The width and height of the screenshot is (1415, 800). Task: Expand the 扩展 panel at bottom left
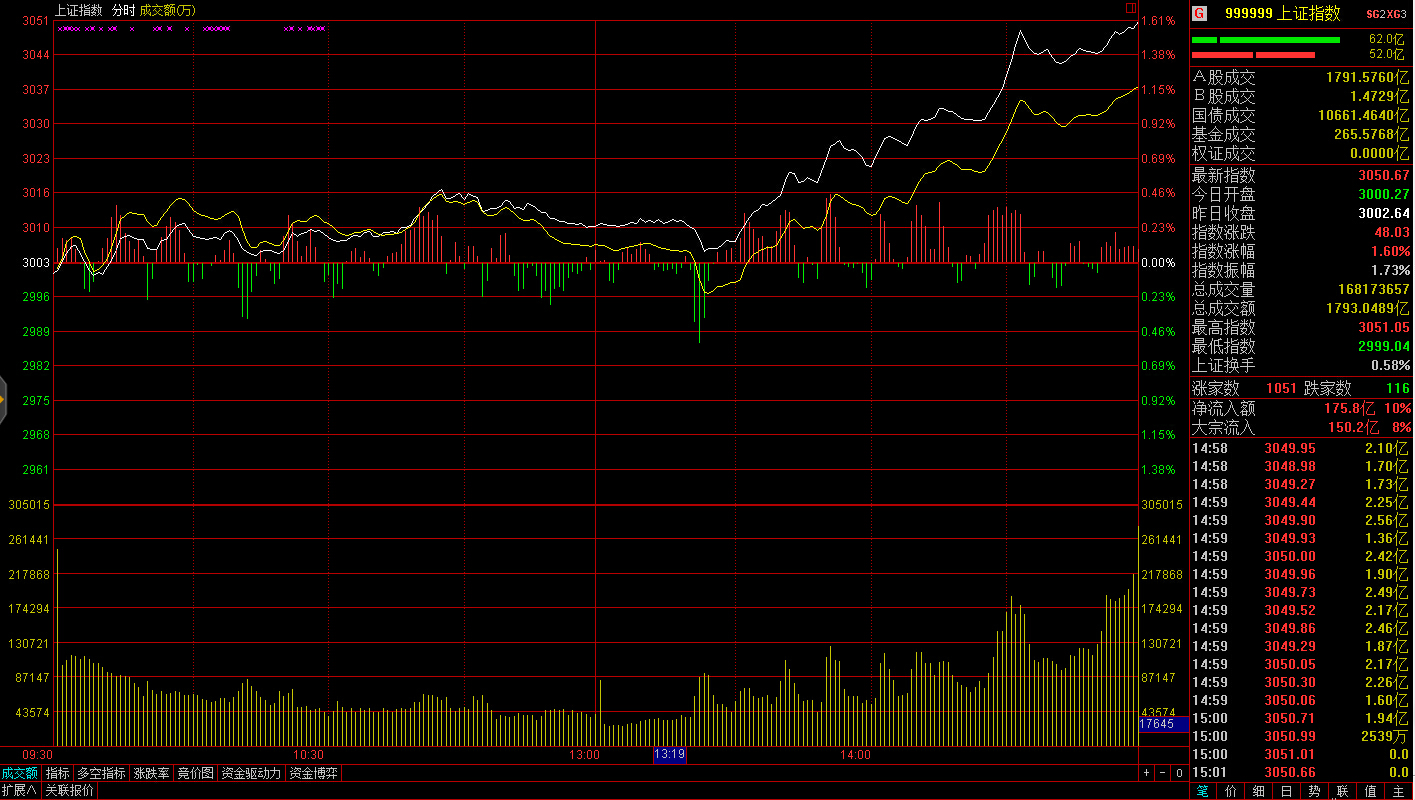pos(20,790)
